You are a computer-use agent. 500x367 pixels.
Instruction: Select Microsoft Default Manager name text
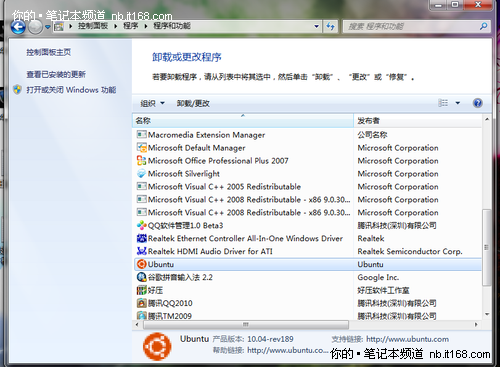click(x=196, y=148)
